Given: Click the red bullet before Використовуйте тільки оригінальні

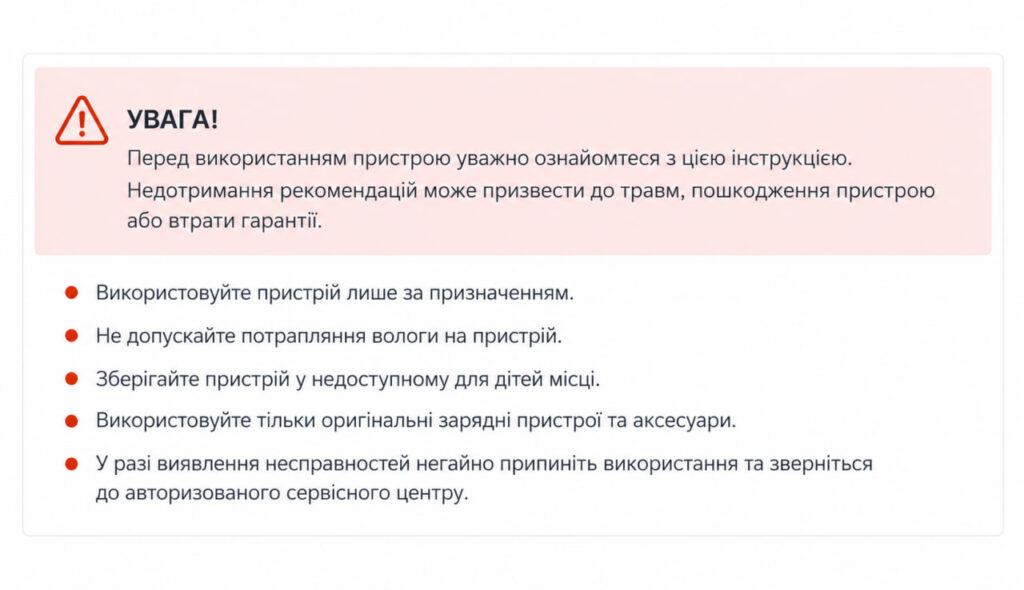Looking at the screenshot, I should coord(71,421).
